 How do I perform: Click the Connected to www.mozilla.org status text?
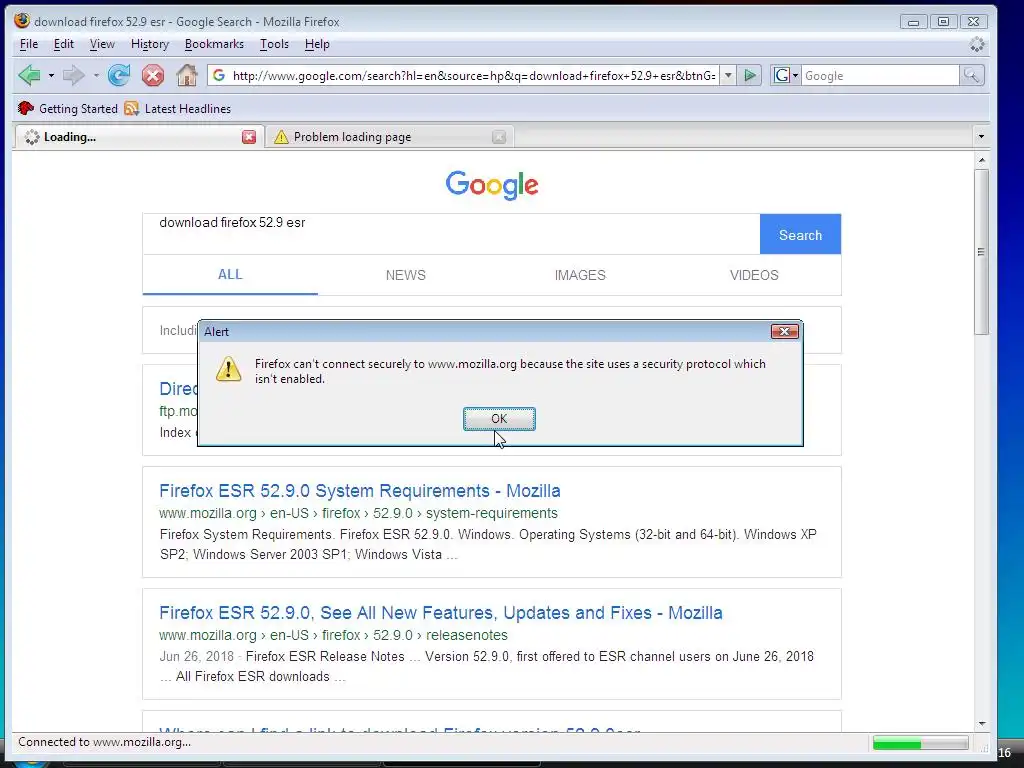[104, 743]
